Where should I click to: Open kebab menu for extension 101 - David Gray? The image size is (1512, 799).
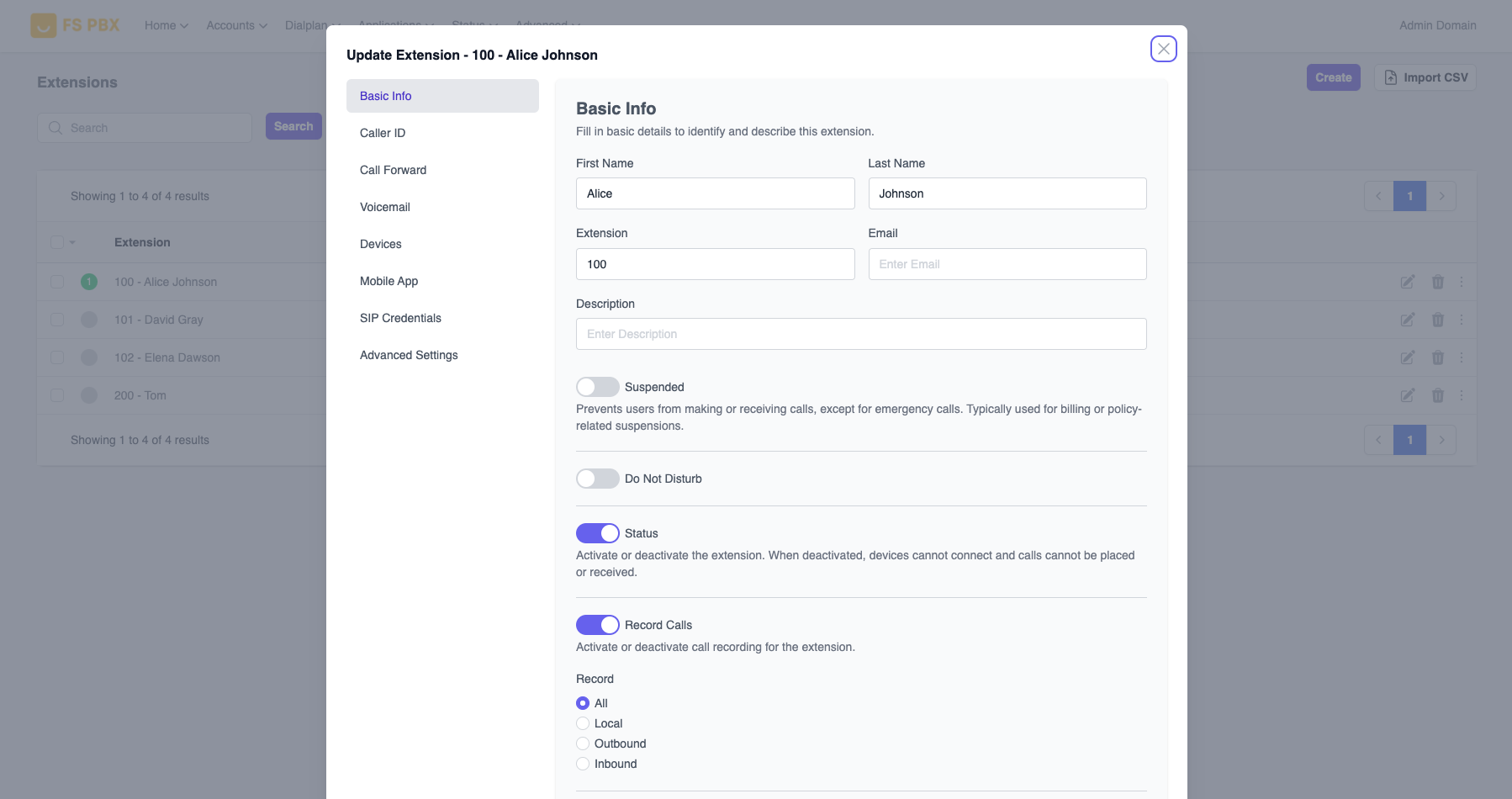(x=1462, y=320)
